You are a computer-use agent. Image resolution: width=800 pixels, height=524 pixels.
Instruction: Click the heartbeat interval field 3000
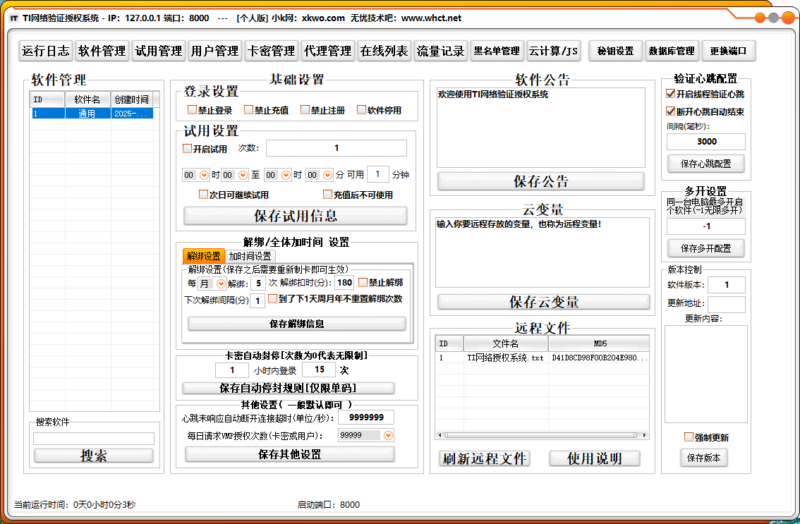point(706,141)
